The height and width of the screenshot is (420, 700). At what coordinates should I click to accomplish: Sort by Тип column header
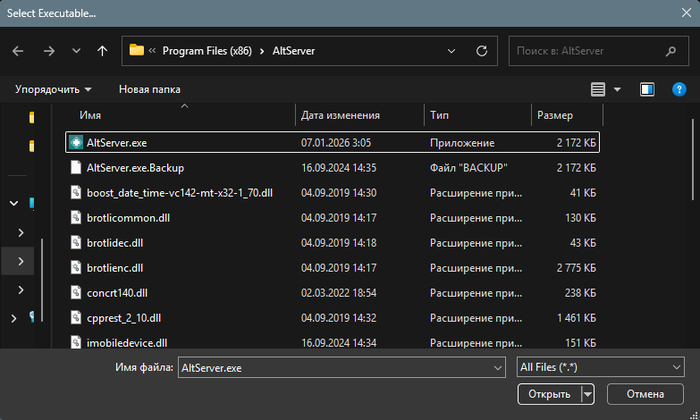pos(478,115)
